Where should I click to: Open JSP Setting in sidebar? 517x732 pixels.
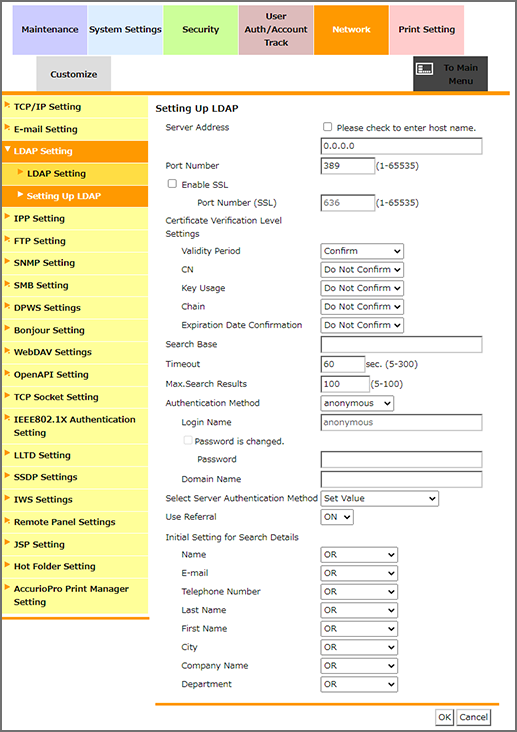pos(75,544)
